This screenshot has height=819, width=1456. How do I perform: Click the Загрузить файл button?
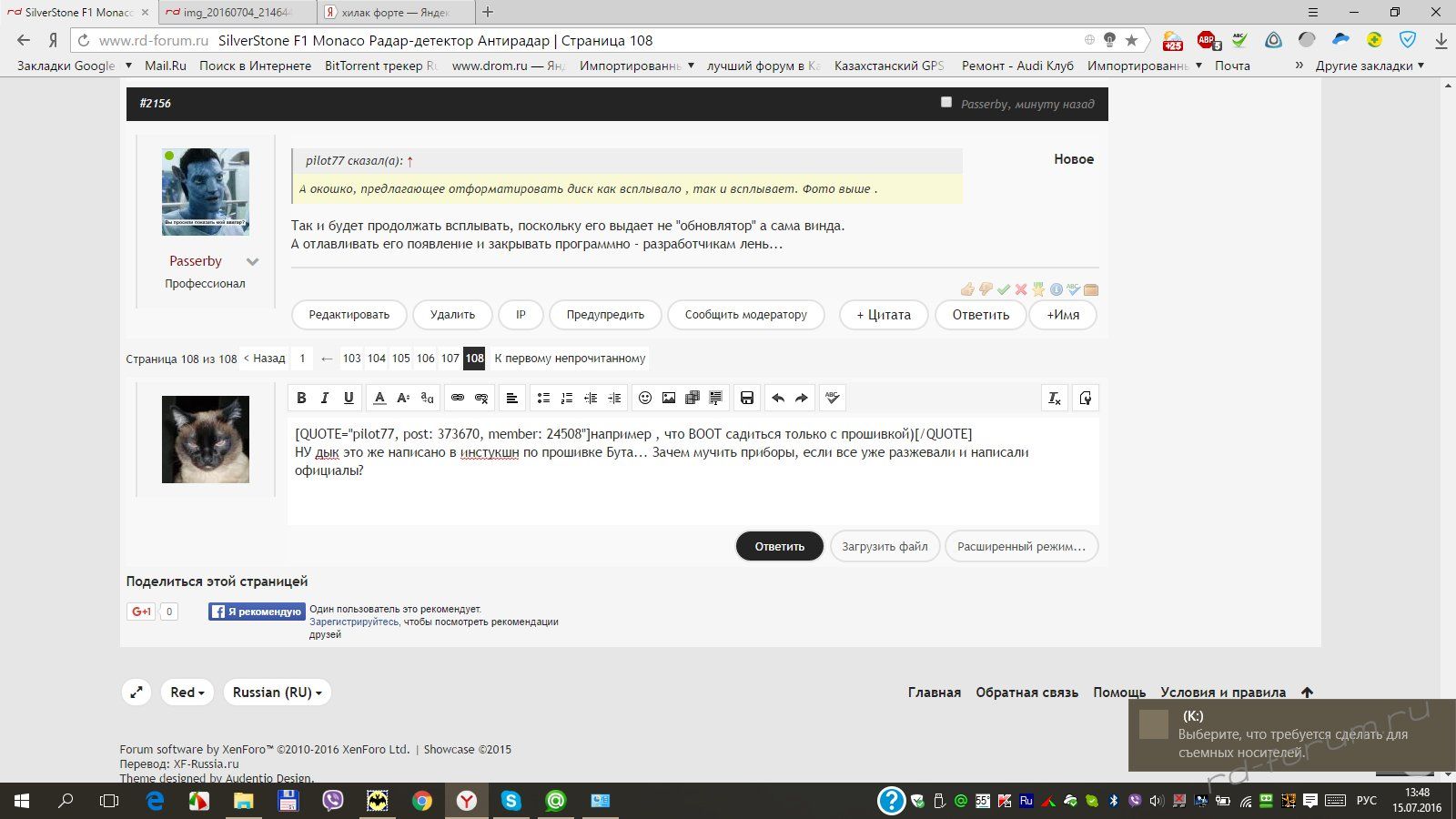pos(885,547)
